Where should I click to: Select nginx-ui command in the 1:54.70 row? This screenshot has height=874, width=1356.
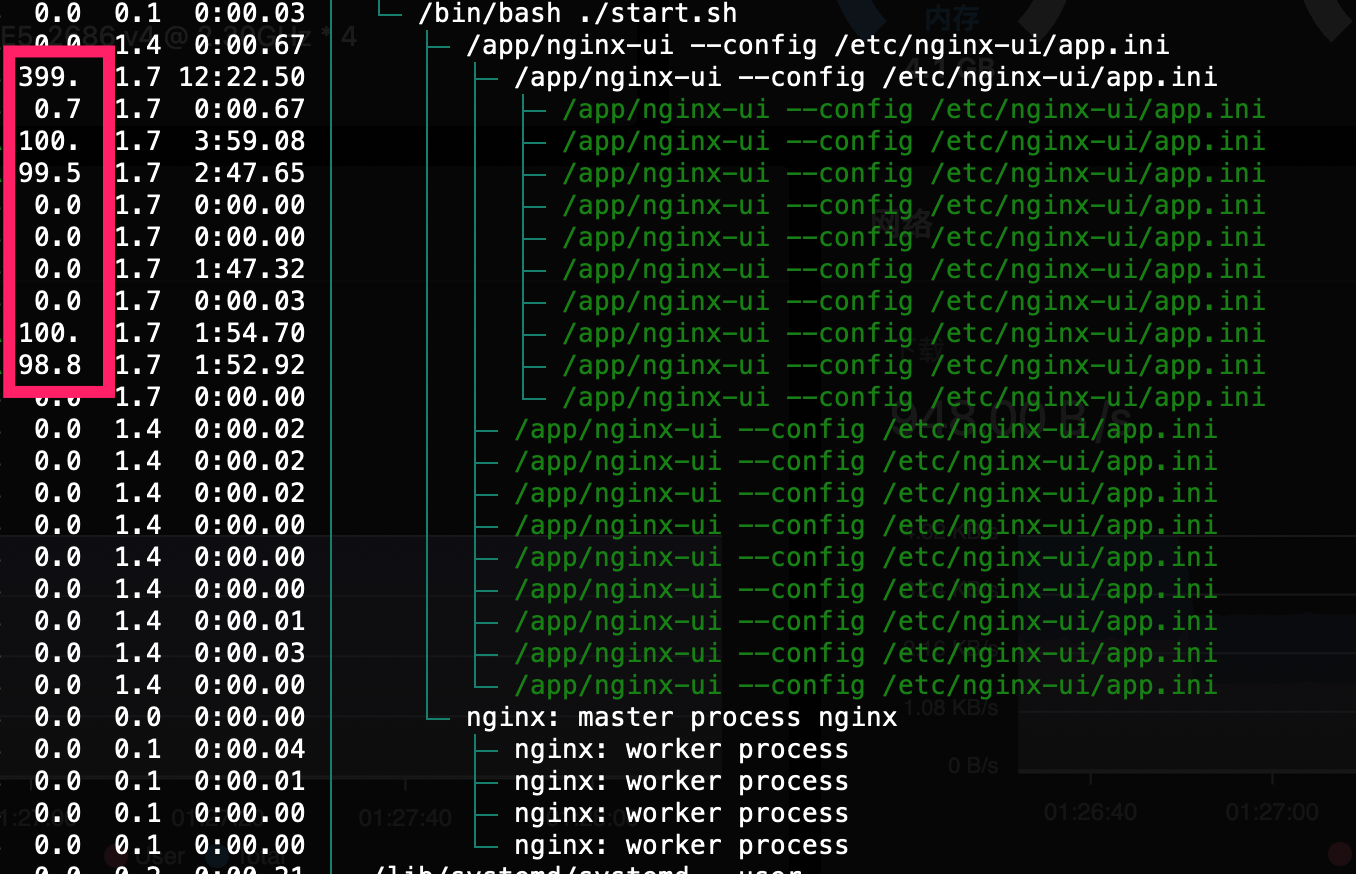point(913,333)
